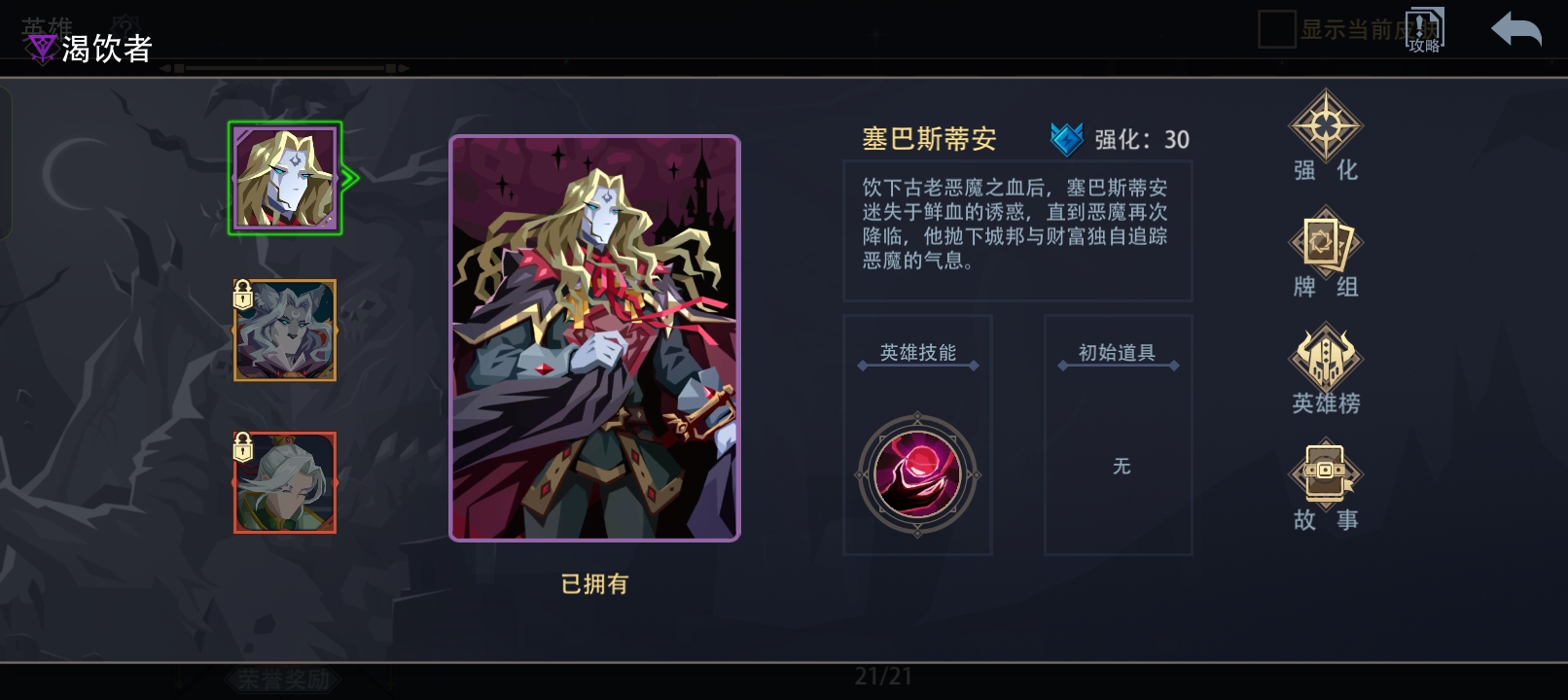Screen dimensions: 1568x700
Task: Click the 荣誉奖励 honor reward button
Action: (284, 680)
